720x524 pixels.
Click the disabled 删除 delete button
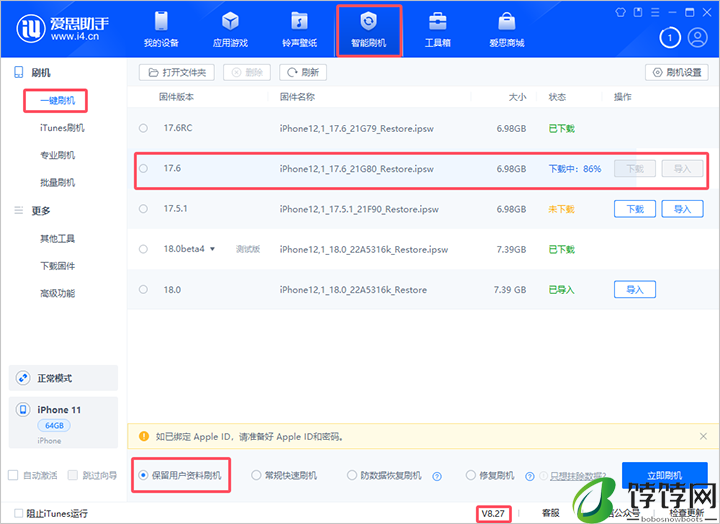point(247,73)
